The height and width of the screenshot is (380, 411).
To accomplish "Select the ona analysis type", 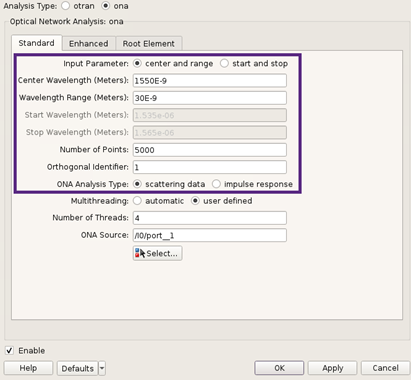I will coord(106,6).
